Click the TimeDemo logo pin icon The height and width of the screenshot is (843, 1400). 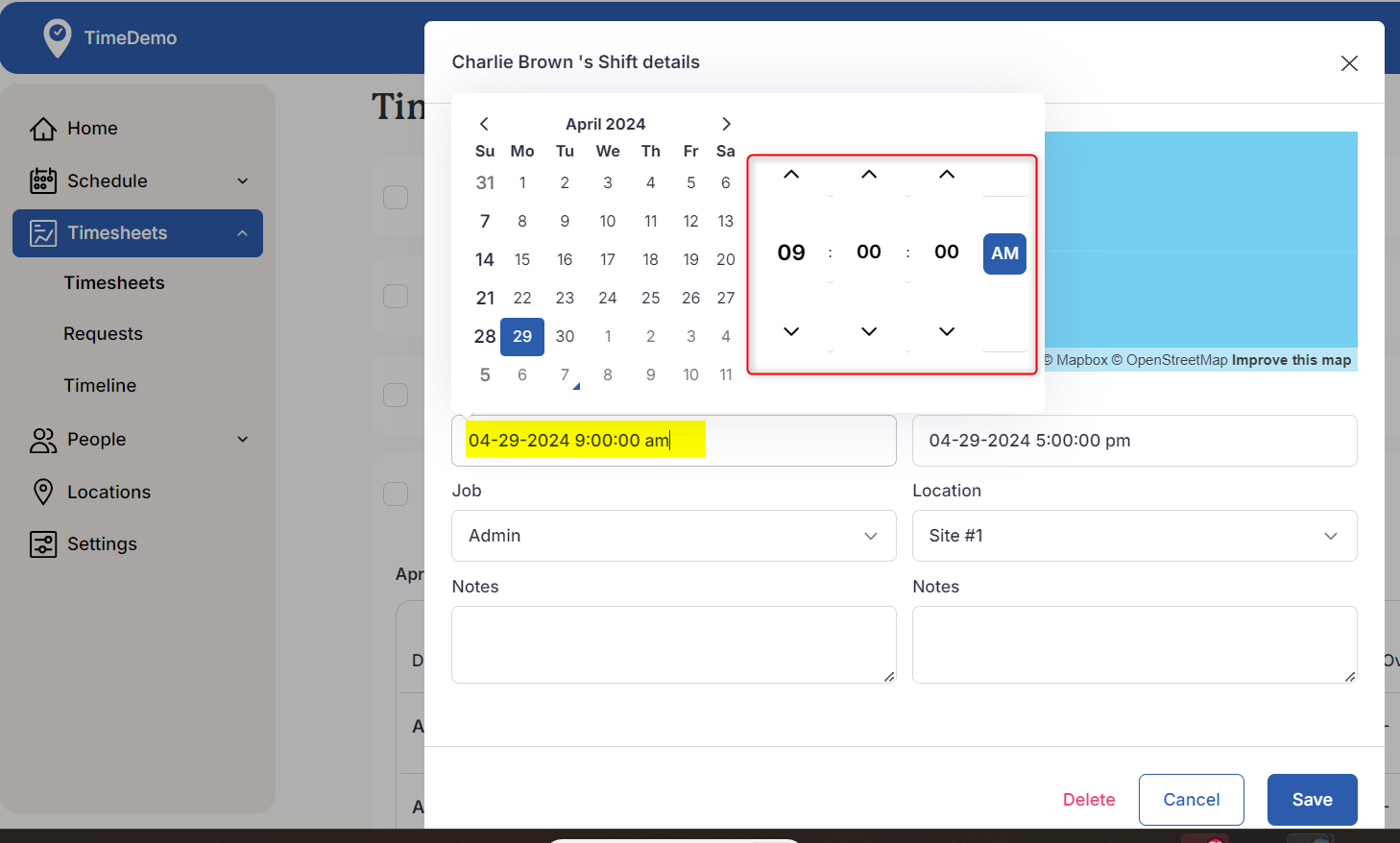coord(58,38)
